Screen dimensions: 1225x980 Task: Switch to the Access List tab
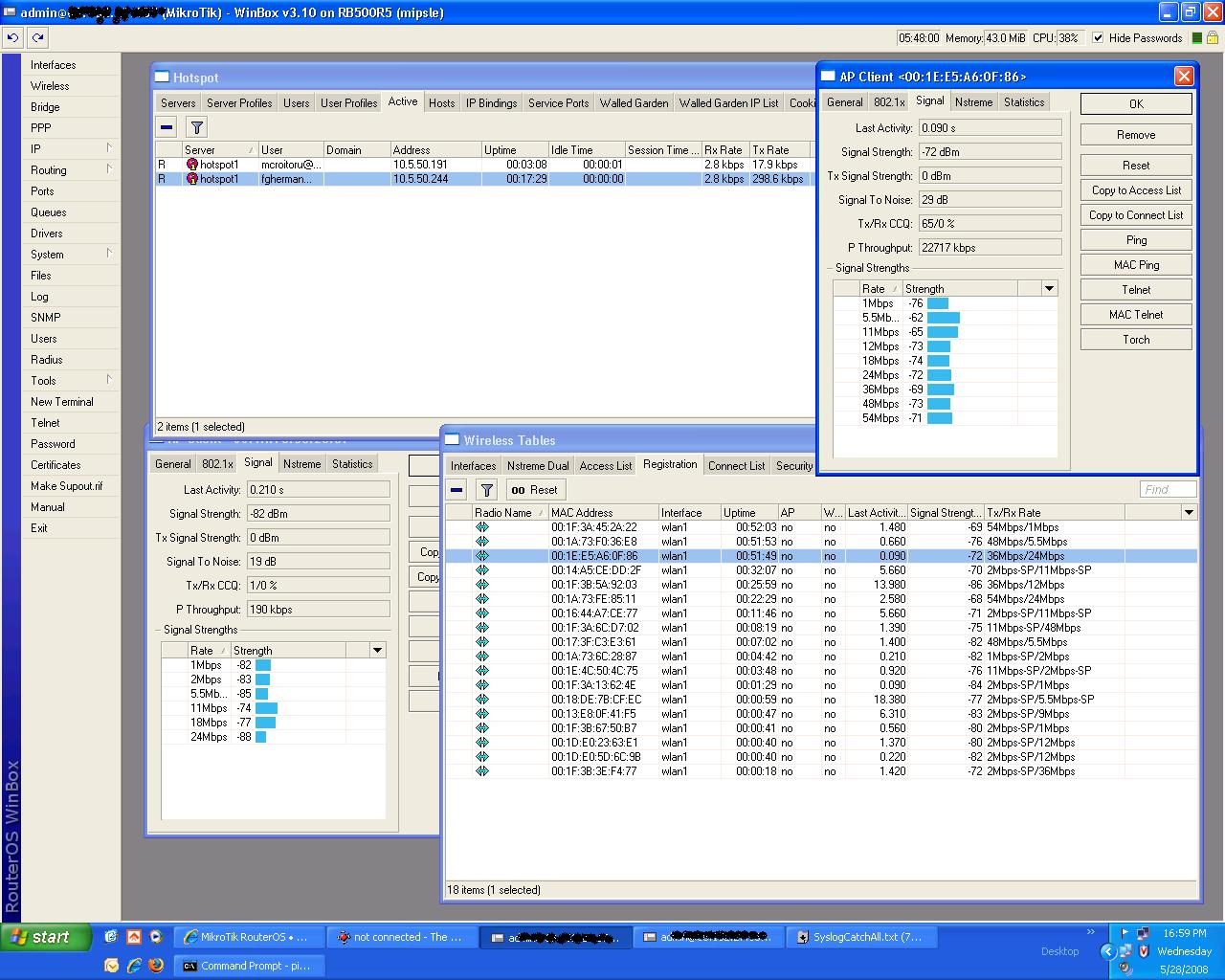pyautogui.click(x=606, y=465)
